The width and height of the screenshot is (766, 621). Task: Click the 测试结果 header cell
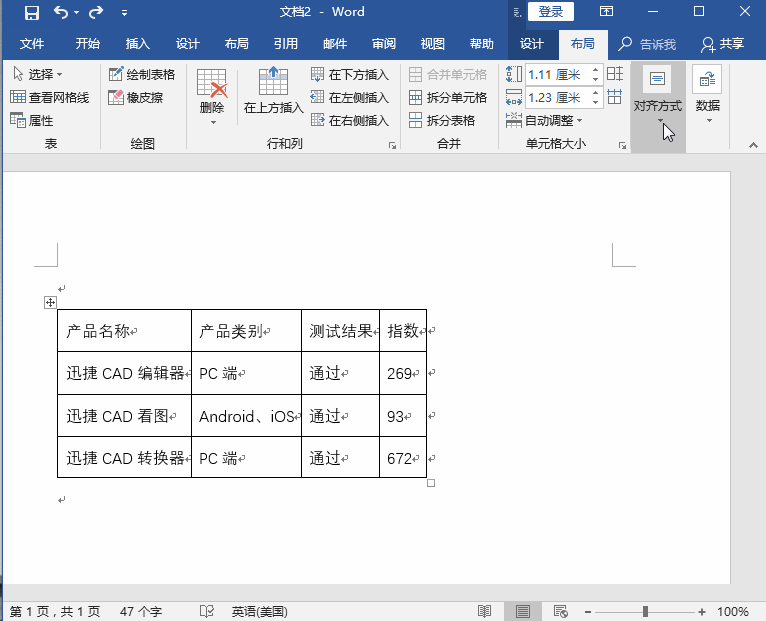tap(340, 331)
